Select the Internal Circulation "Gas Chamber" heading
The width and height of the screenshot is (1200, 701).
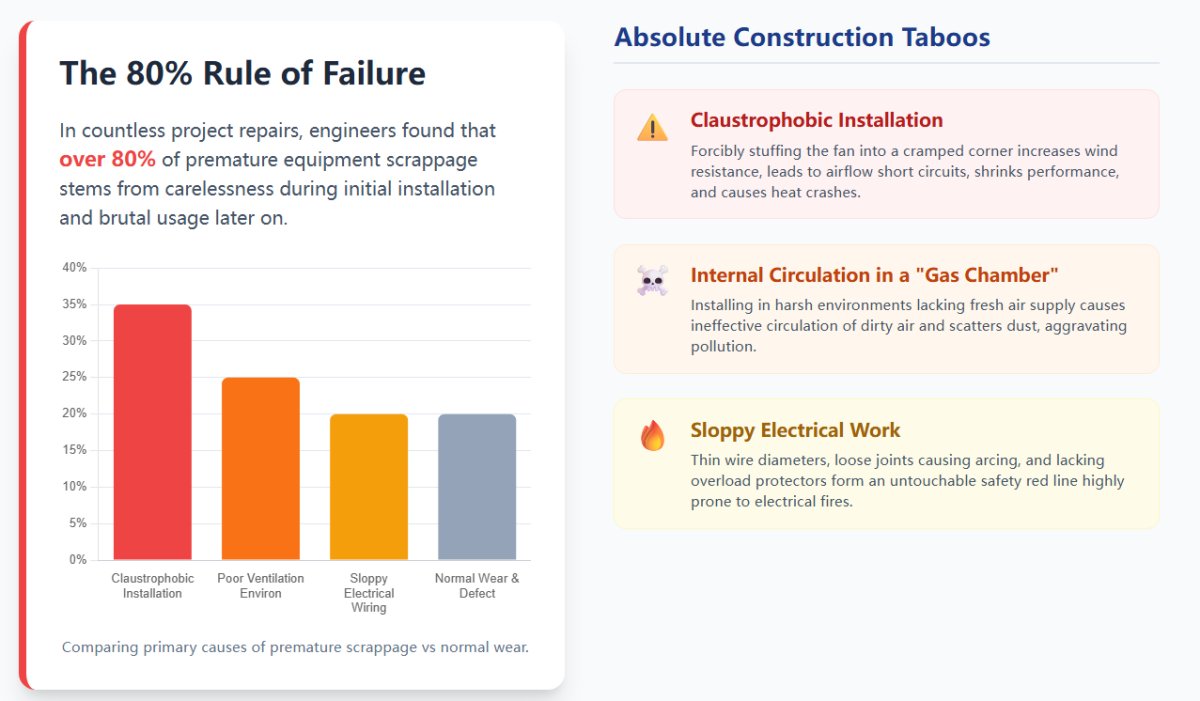click(874, 275)
